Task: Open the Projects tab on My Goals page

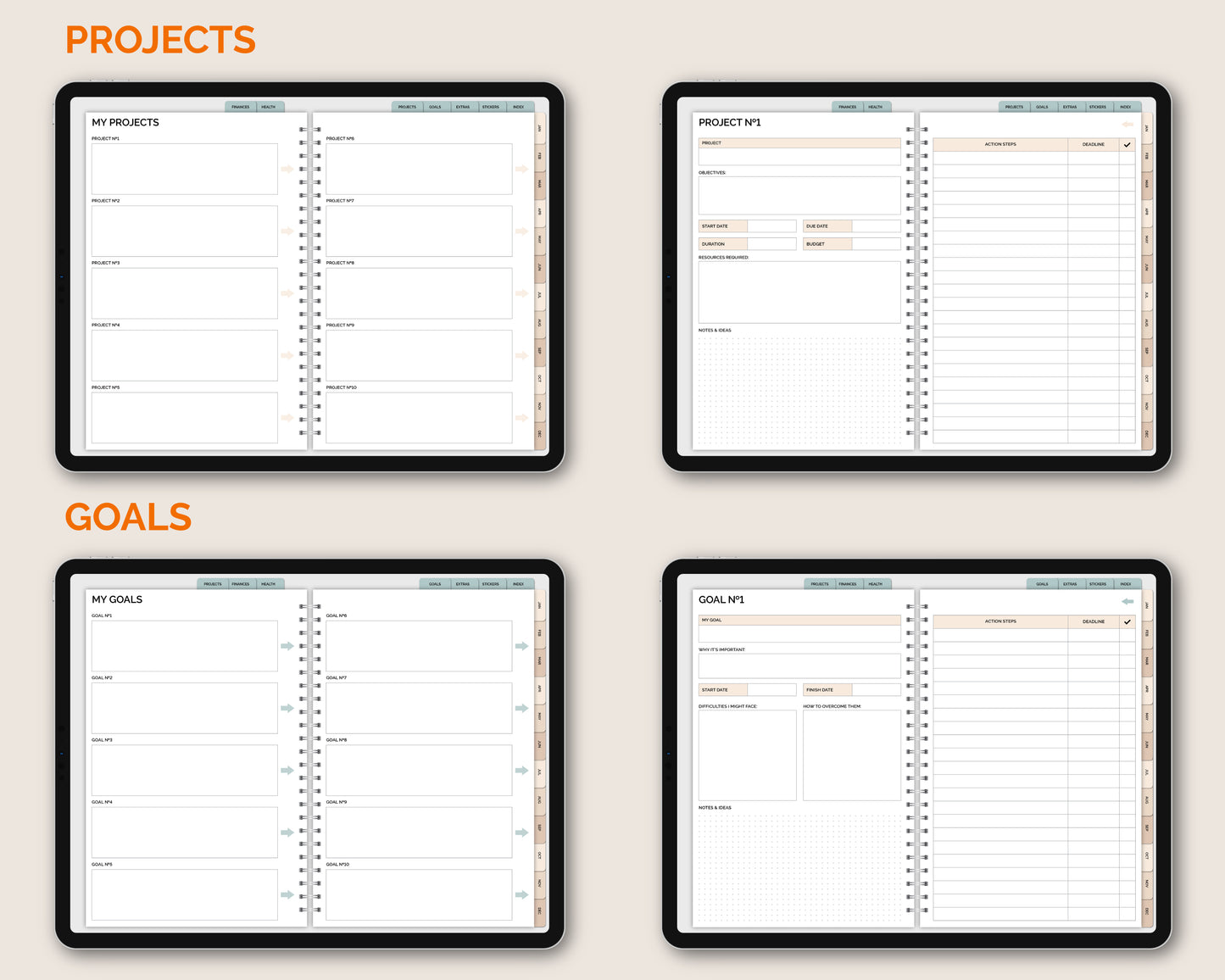Action: (213, 584)
